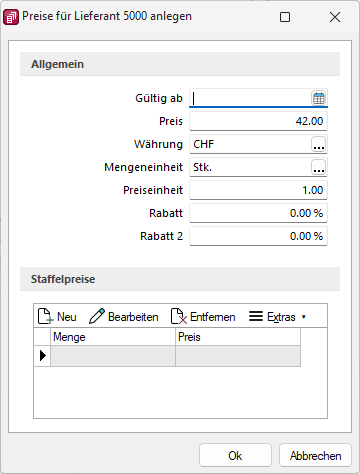Open Währung lookup with the ellipsis button
Screen dimensions: 360x474
click(319, 144)
